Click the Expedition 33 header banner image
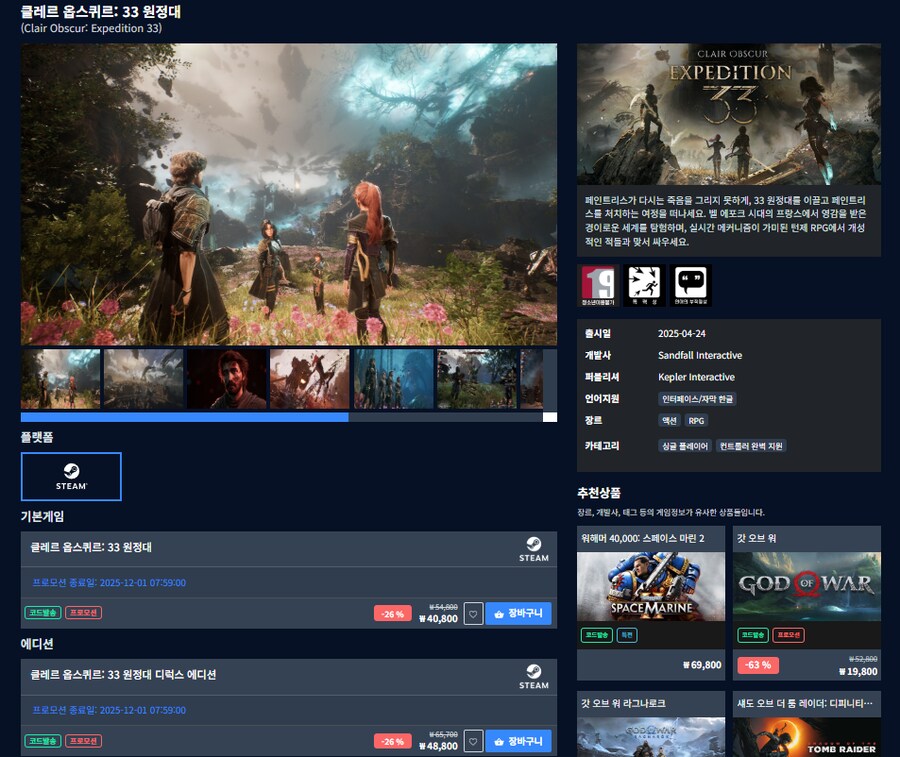This screenshot has height=757, width=900. (729, 113)
